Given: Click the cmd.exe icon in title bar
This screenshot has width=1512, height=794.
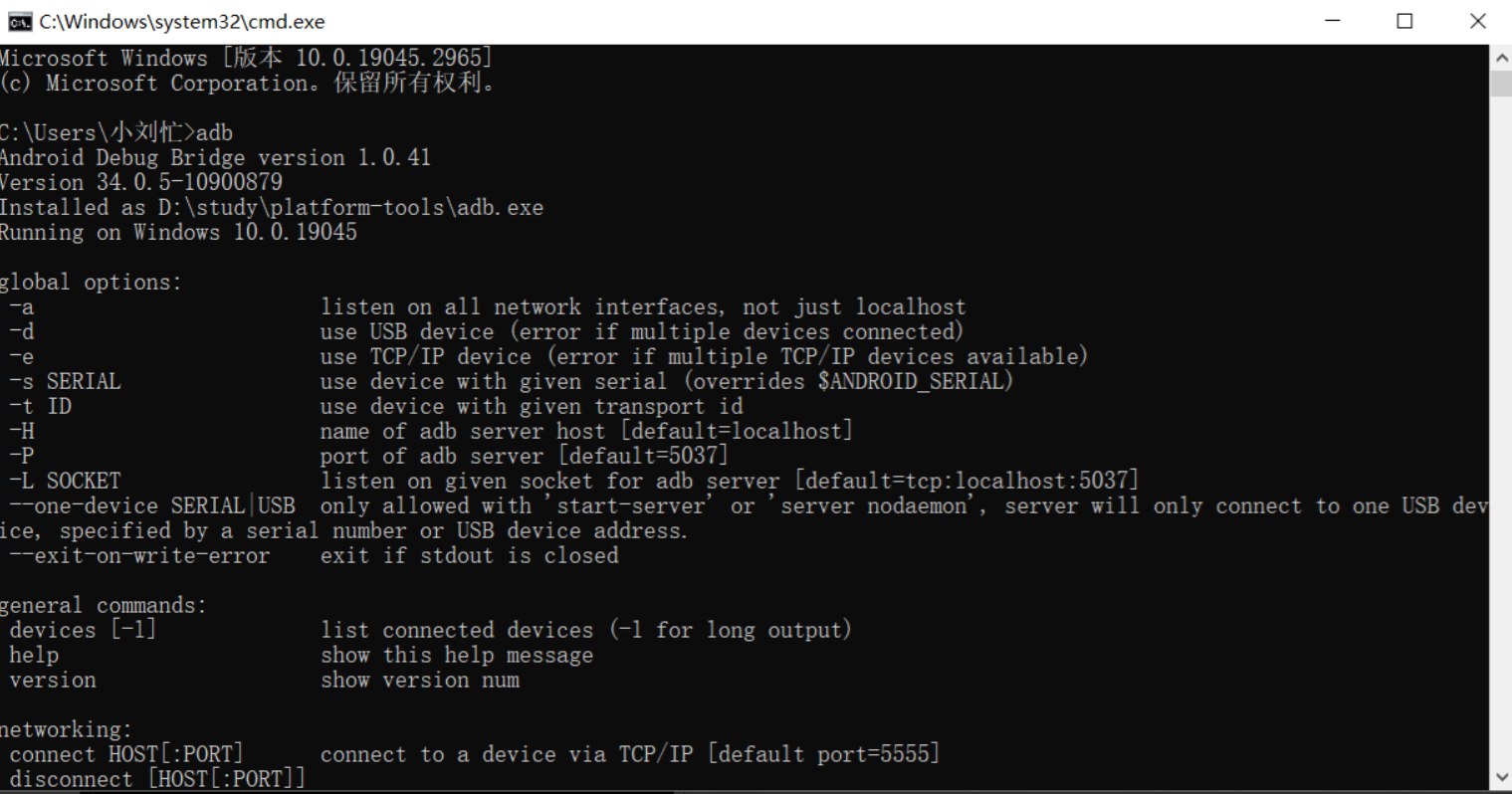Looking at the screenshot, I should point(18,22).
